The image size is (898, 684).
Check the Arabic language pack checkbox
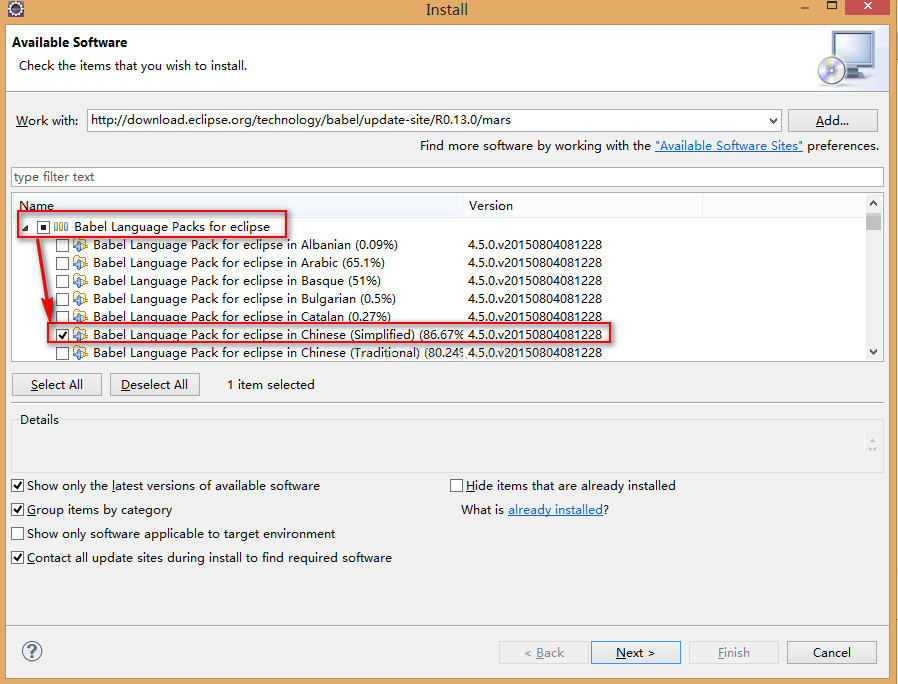pos(62,264)
